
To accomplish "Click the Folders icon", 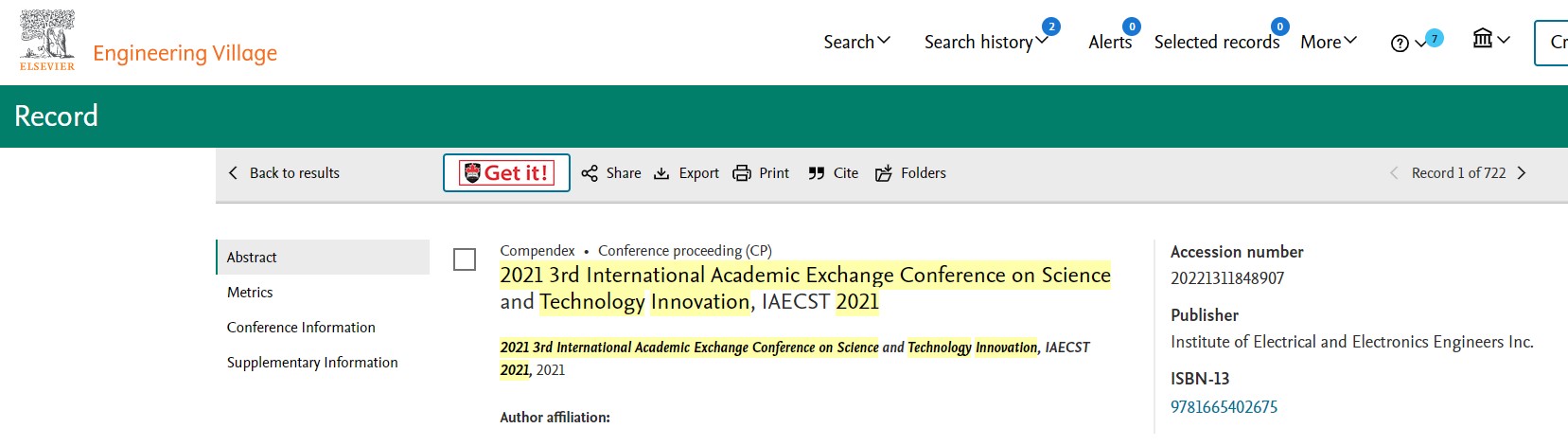I will coord(884,173).
